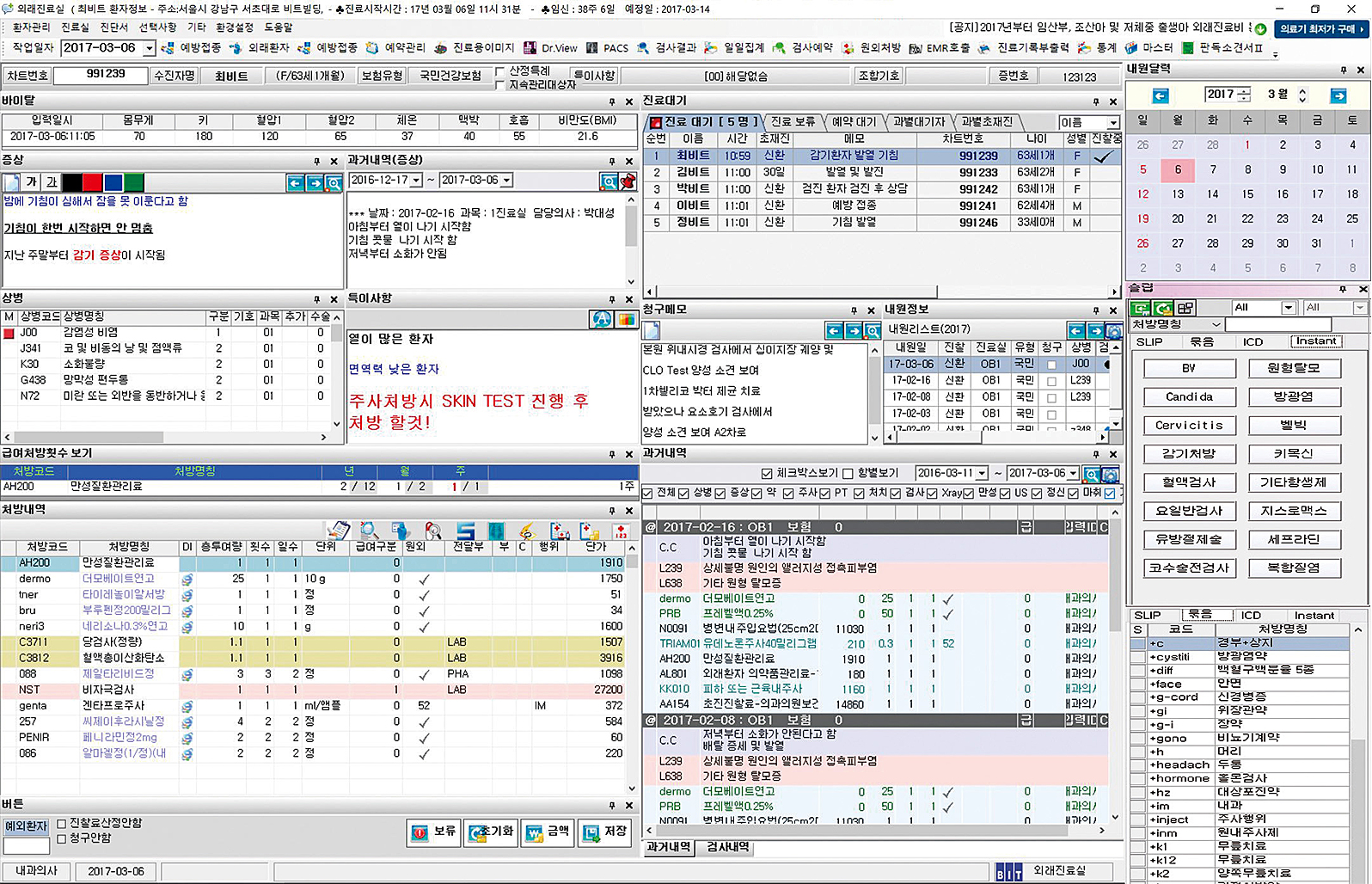
Task: Enable the 진찰료산정안함 checkbox
Action: click(61, 823)
